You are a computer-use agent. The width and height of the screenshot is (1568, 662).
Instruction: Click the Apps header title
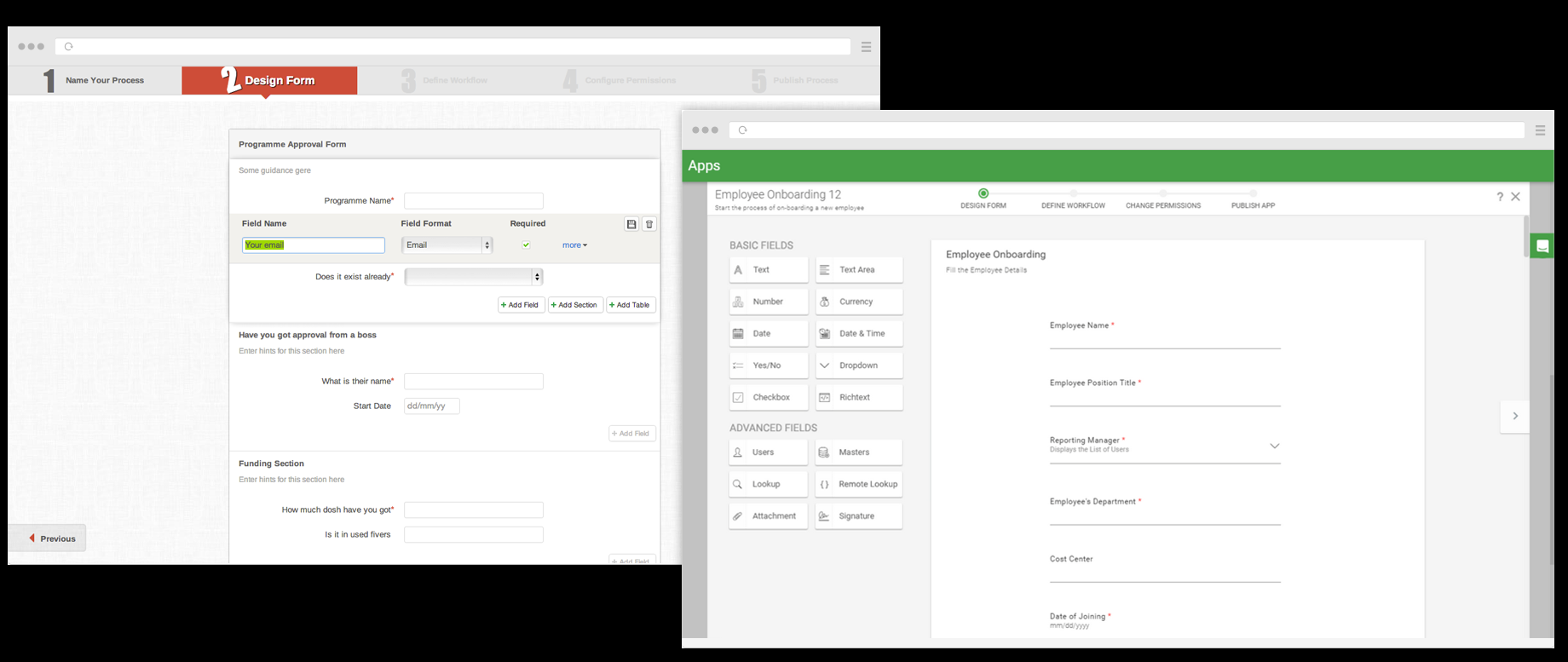click(704, 166)
